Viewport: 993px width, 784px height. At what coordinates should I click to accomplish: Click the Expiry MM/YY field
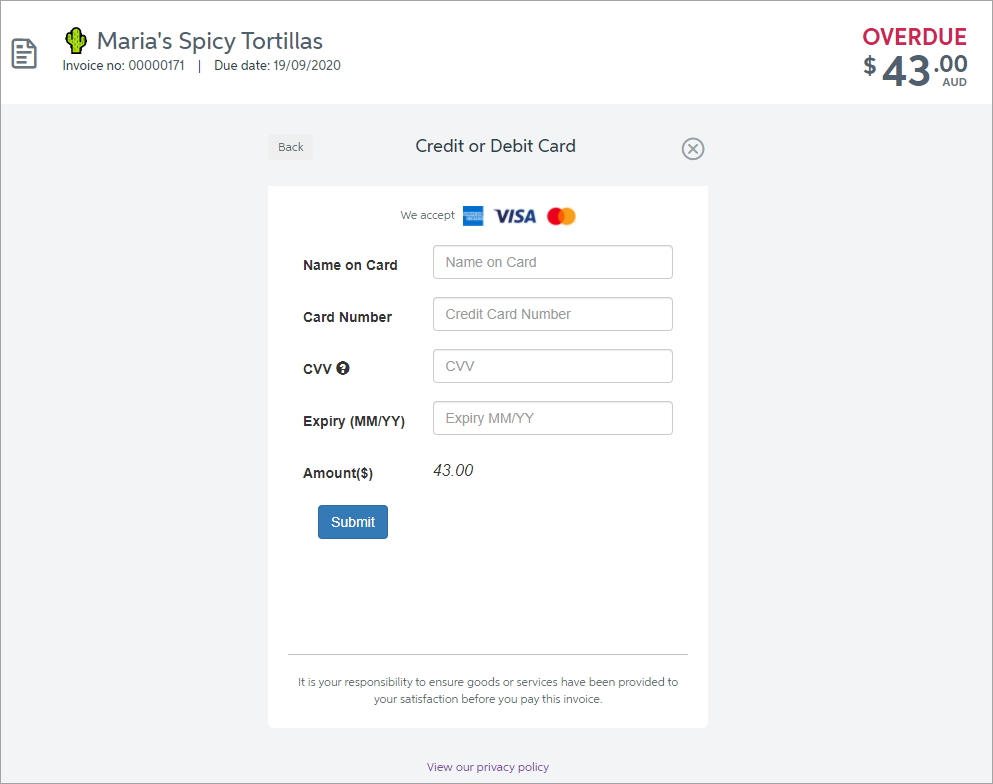tap(552, 418)
